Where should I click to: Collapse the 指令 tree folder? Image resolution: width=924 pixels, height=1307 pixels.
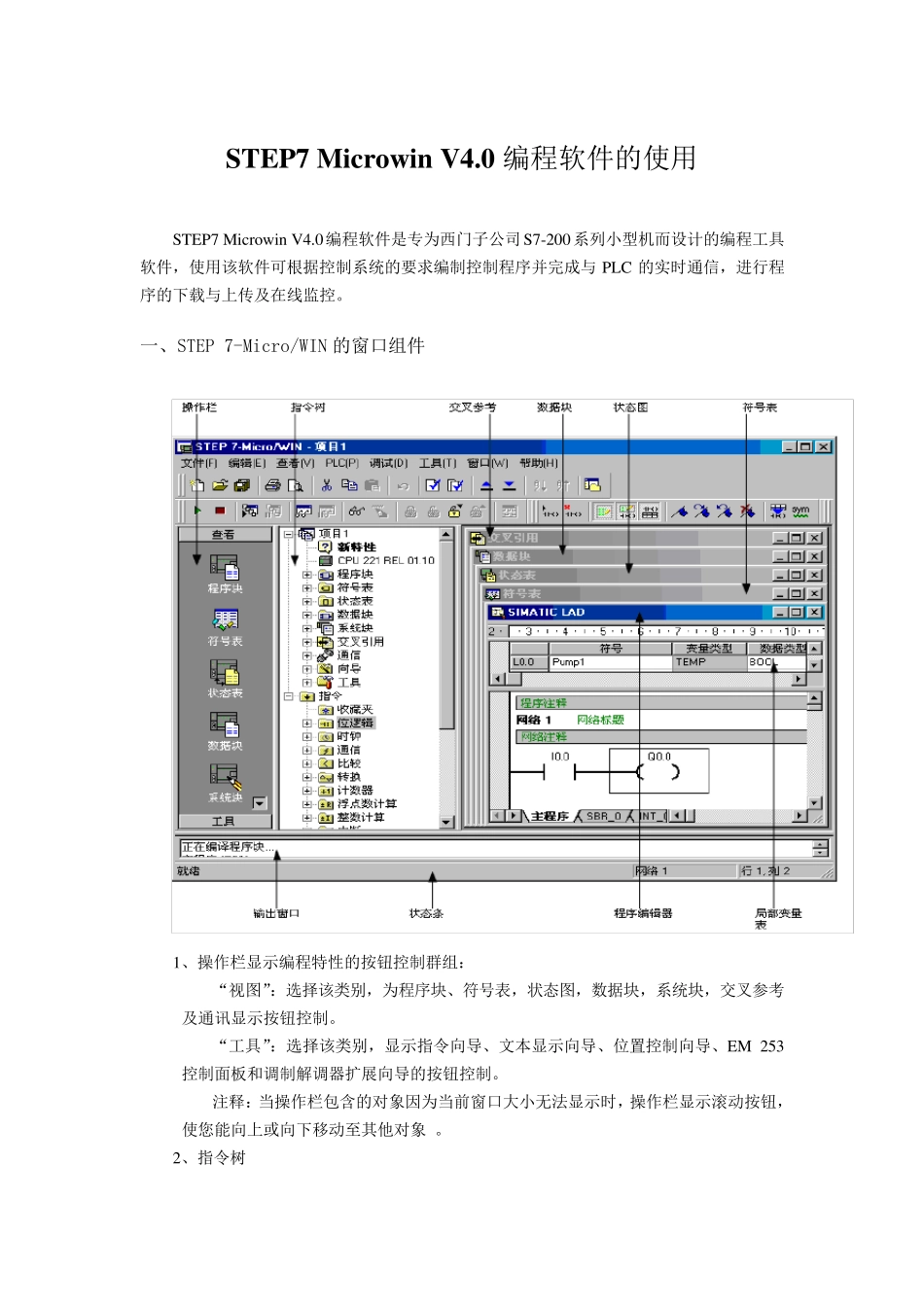tap(288, 696)
